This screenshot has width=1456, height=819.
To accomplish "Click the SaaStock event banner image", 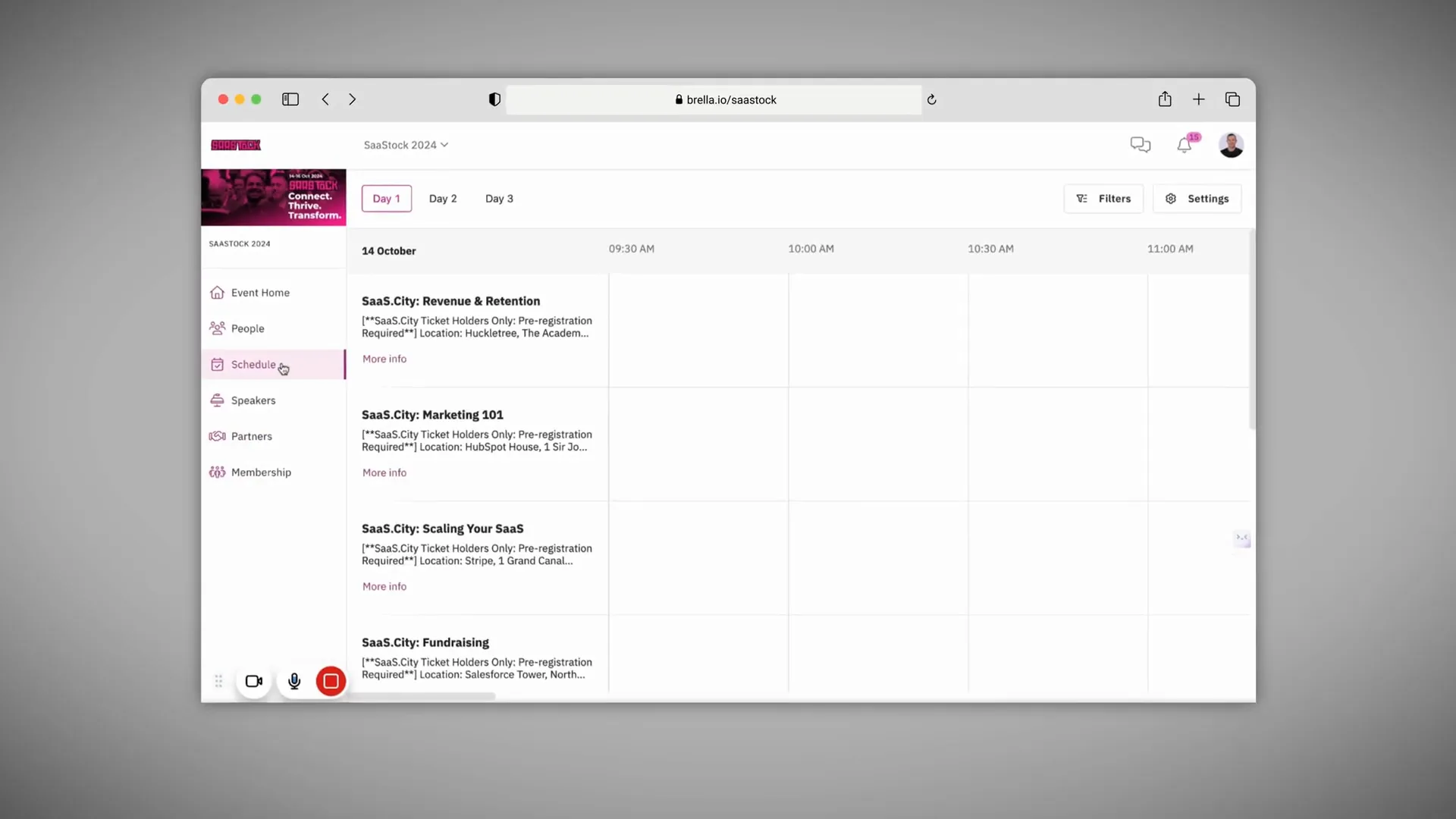I will tap(274, 197).
